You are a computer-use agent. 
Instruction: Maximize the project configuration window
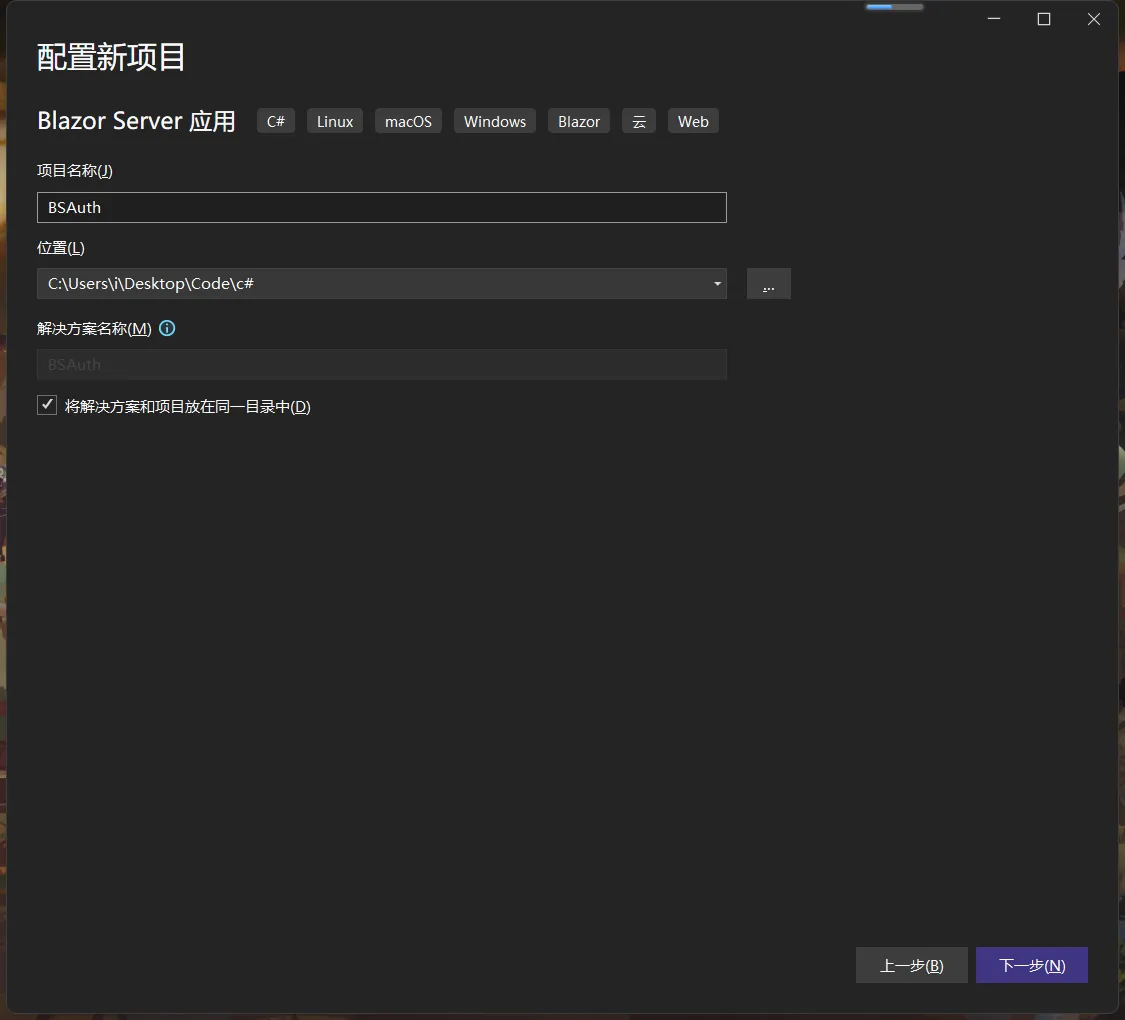[1044, 19]
